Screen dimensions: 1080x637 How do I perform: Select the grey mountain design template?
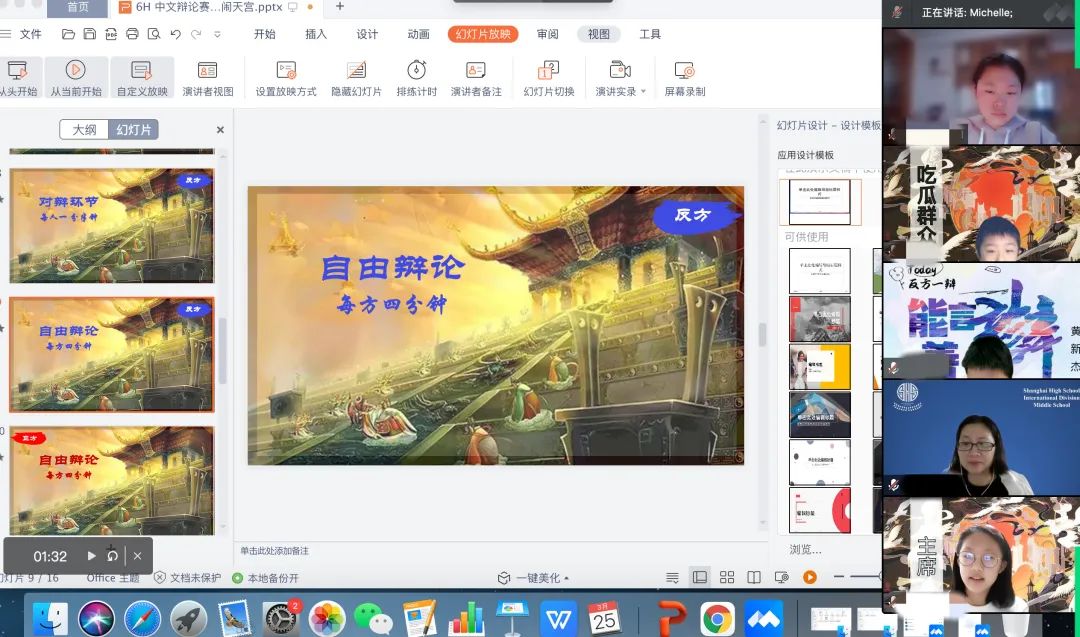(x=820, y=319)
